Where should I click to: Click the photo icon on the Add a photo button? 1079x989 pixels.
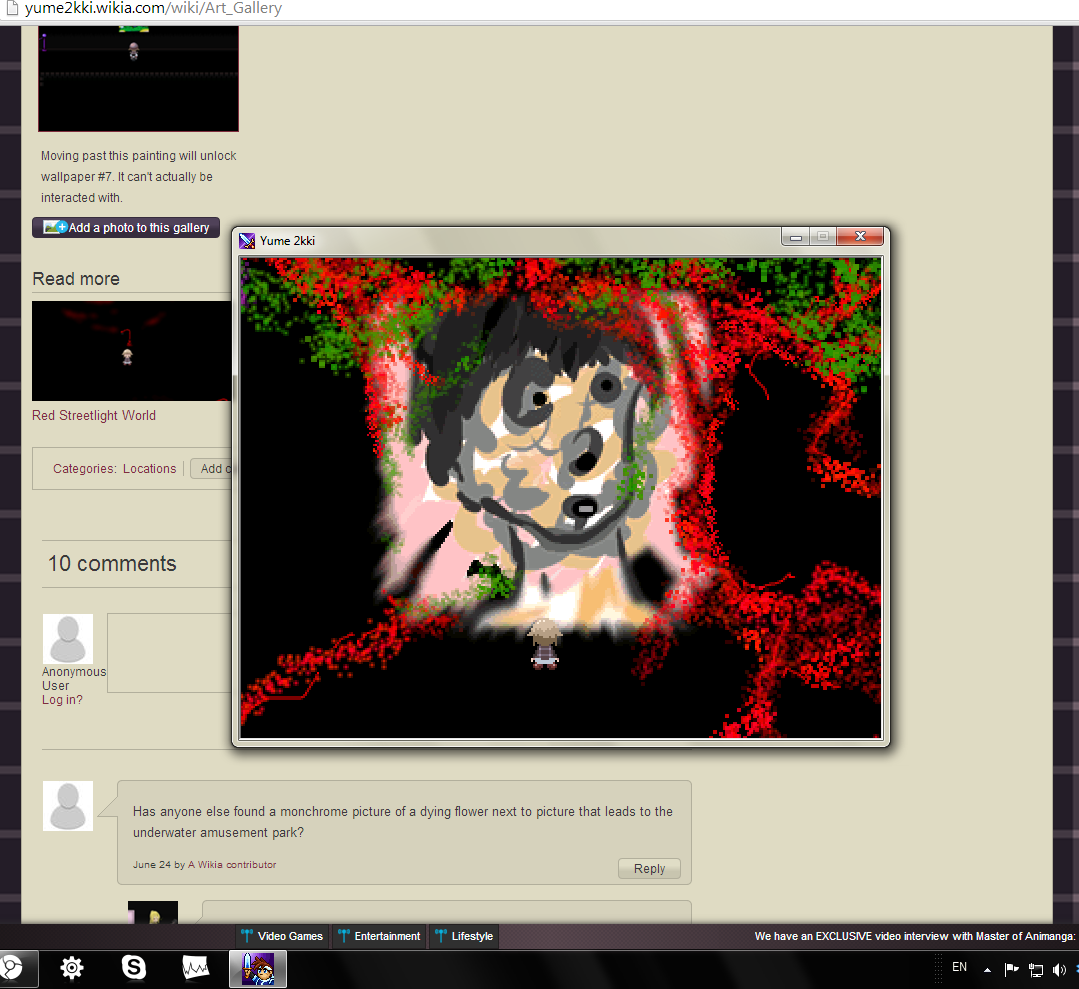[55, 227]
